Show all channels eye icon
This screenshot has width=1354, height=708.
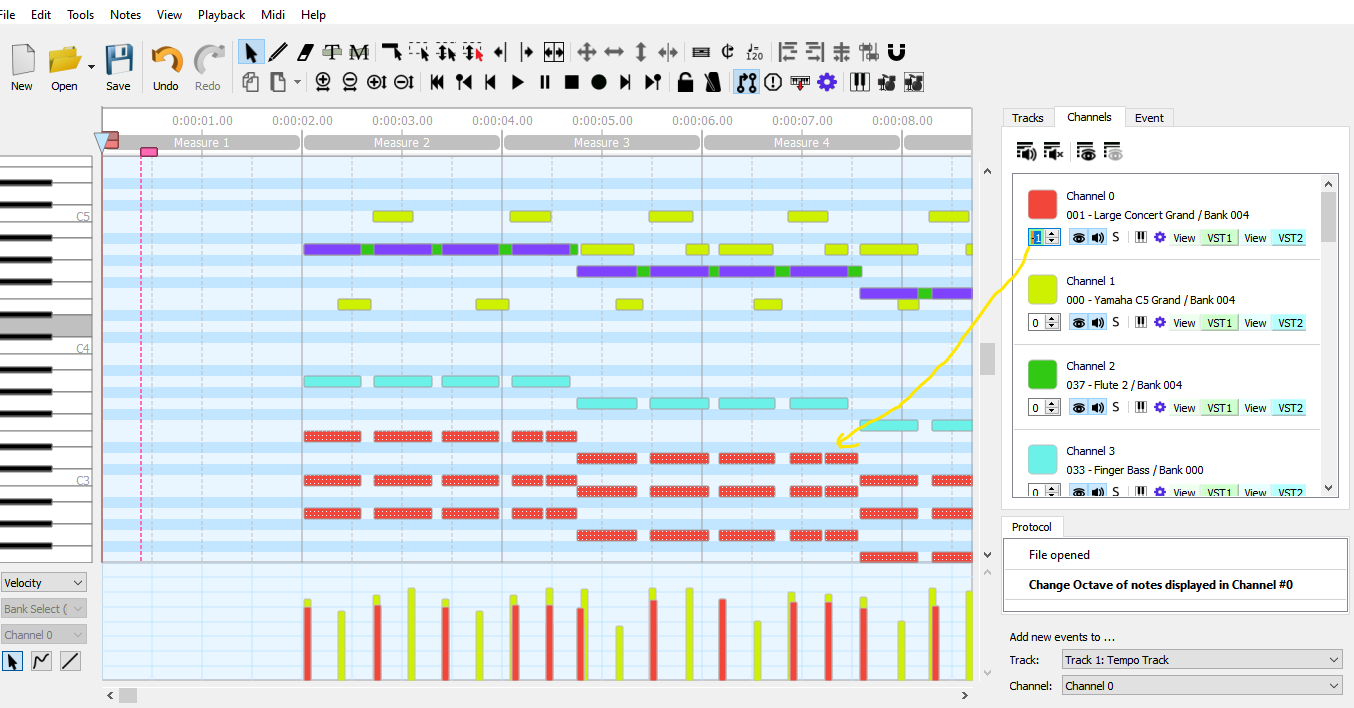click(1086, 151)
